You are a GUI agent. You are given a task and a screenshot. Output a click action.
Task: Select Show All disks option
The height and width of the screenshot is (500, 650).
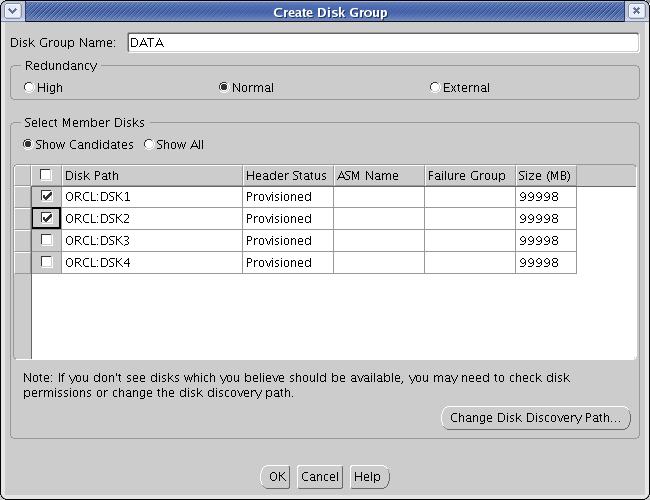click(x=149, y=145)
